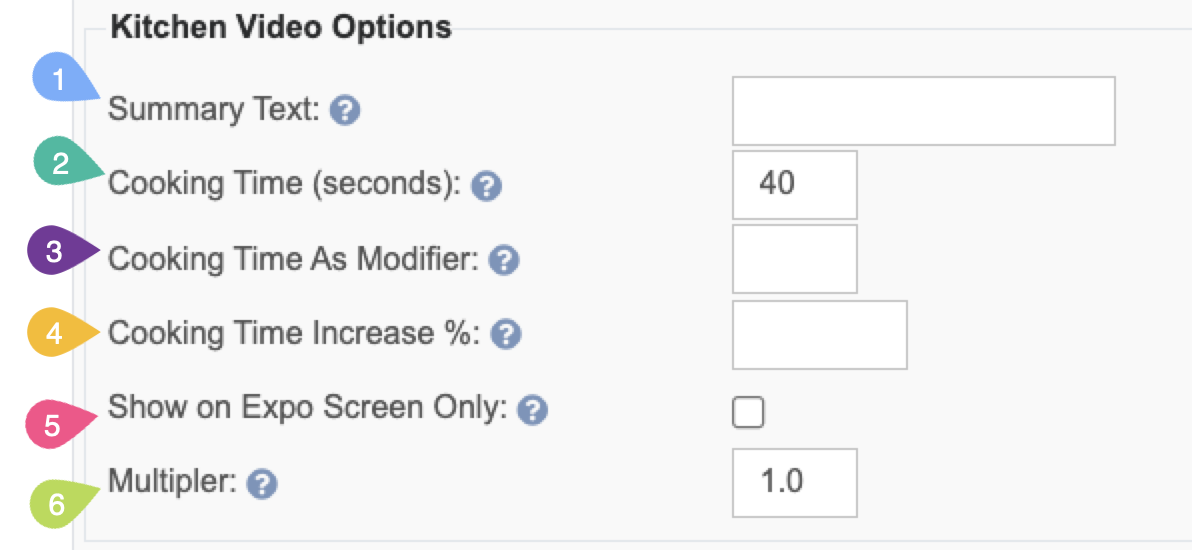This screenshot has height=550, width=1192.
Task: Show help for Cooking Time As Modifier
Action: tap(504, 262)
